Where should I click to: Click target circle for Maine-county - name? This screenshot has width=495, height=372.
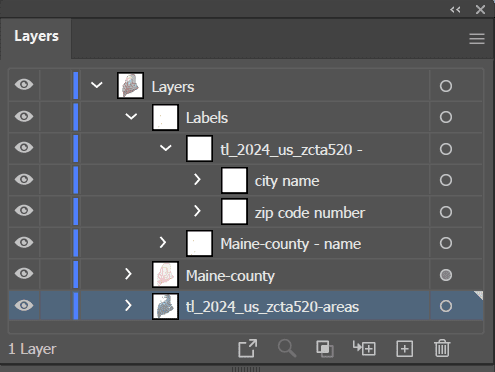[446, 243]
